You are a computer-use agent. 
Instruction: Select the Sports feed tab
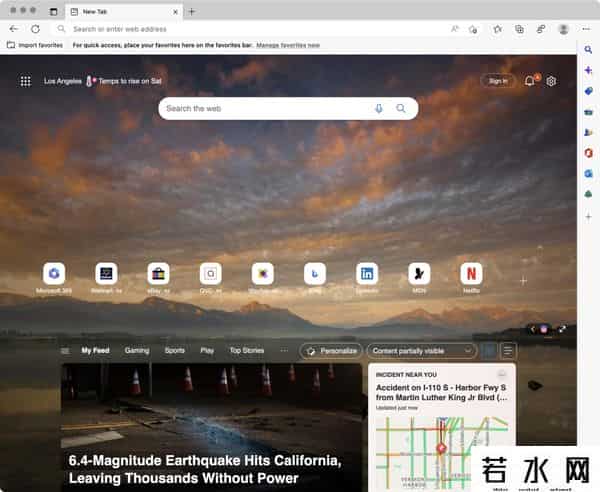point(174,350)
